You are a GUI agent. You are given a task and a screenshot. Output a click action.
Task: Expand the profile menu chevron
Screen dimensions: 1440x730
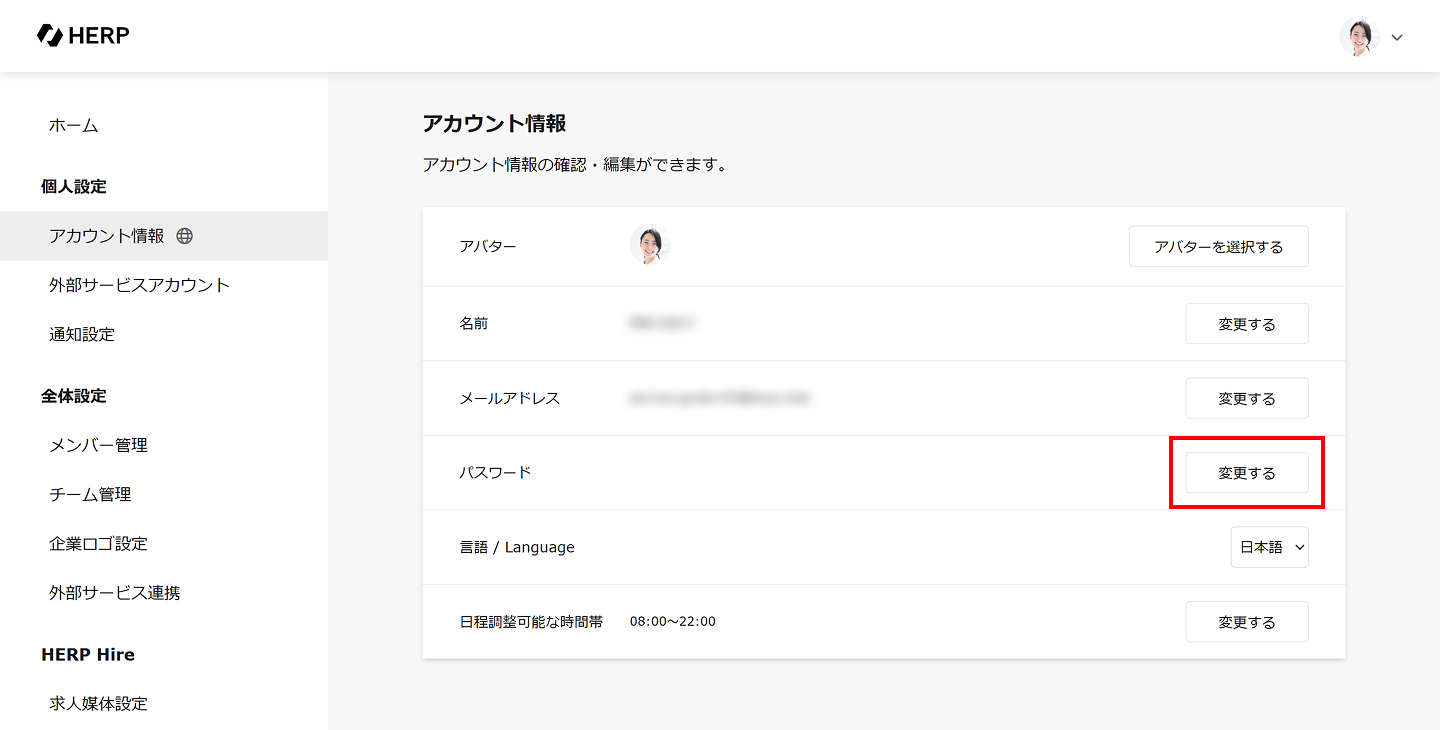click(1397, 38)
